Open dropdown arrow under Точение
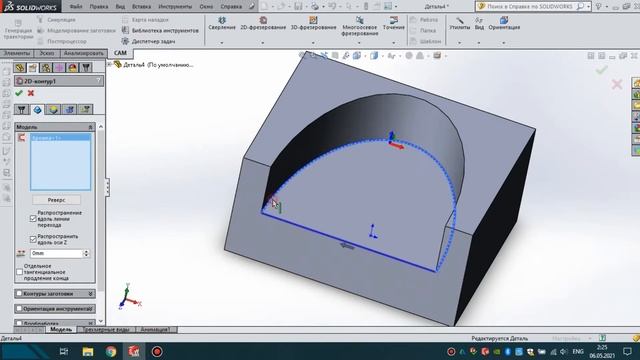The height and width of the screenshot is (360, 640). [x=393, y=42]
